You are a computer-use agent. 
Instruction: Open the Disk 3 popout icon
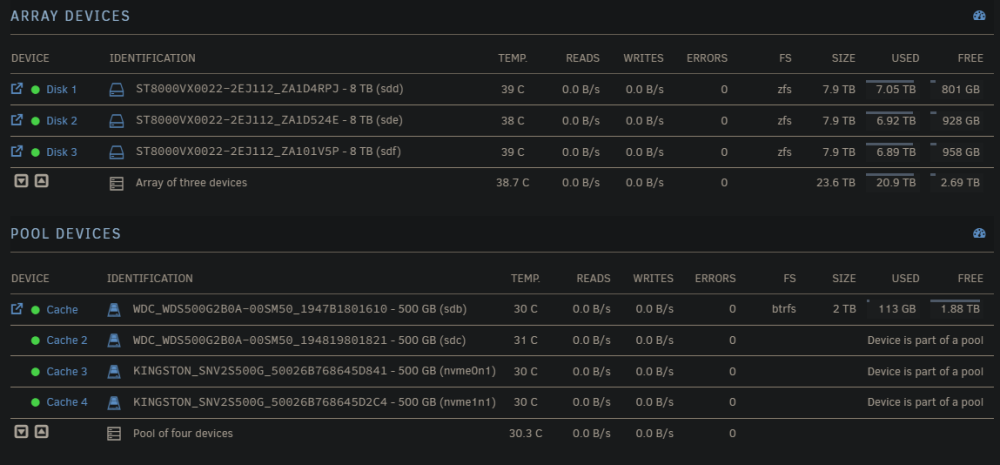[17, 151]
